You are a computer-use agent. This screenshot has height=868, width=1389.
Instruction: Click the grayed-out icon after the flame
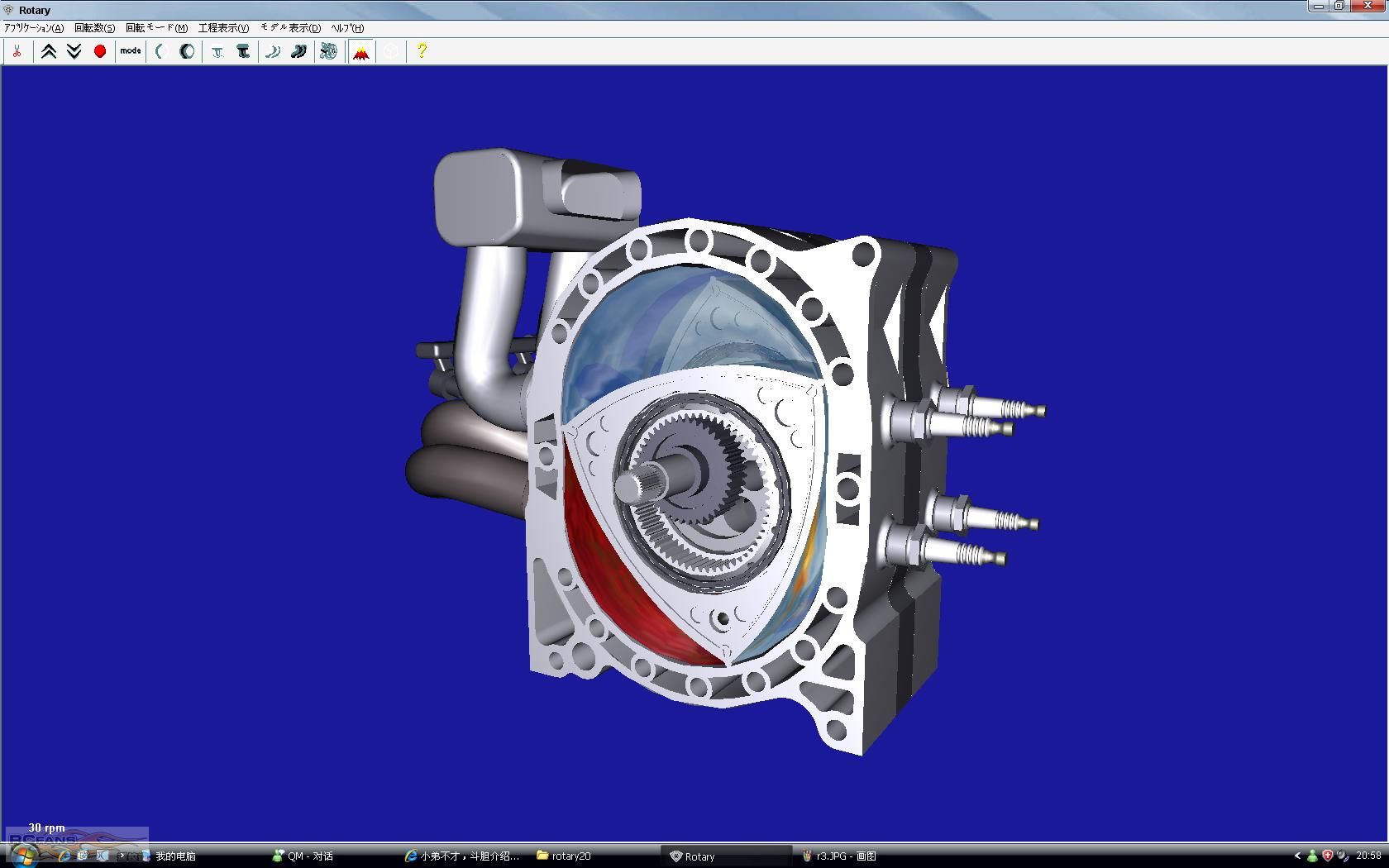coord(390,51)
